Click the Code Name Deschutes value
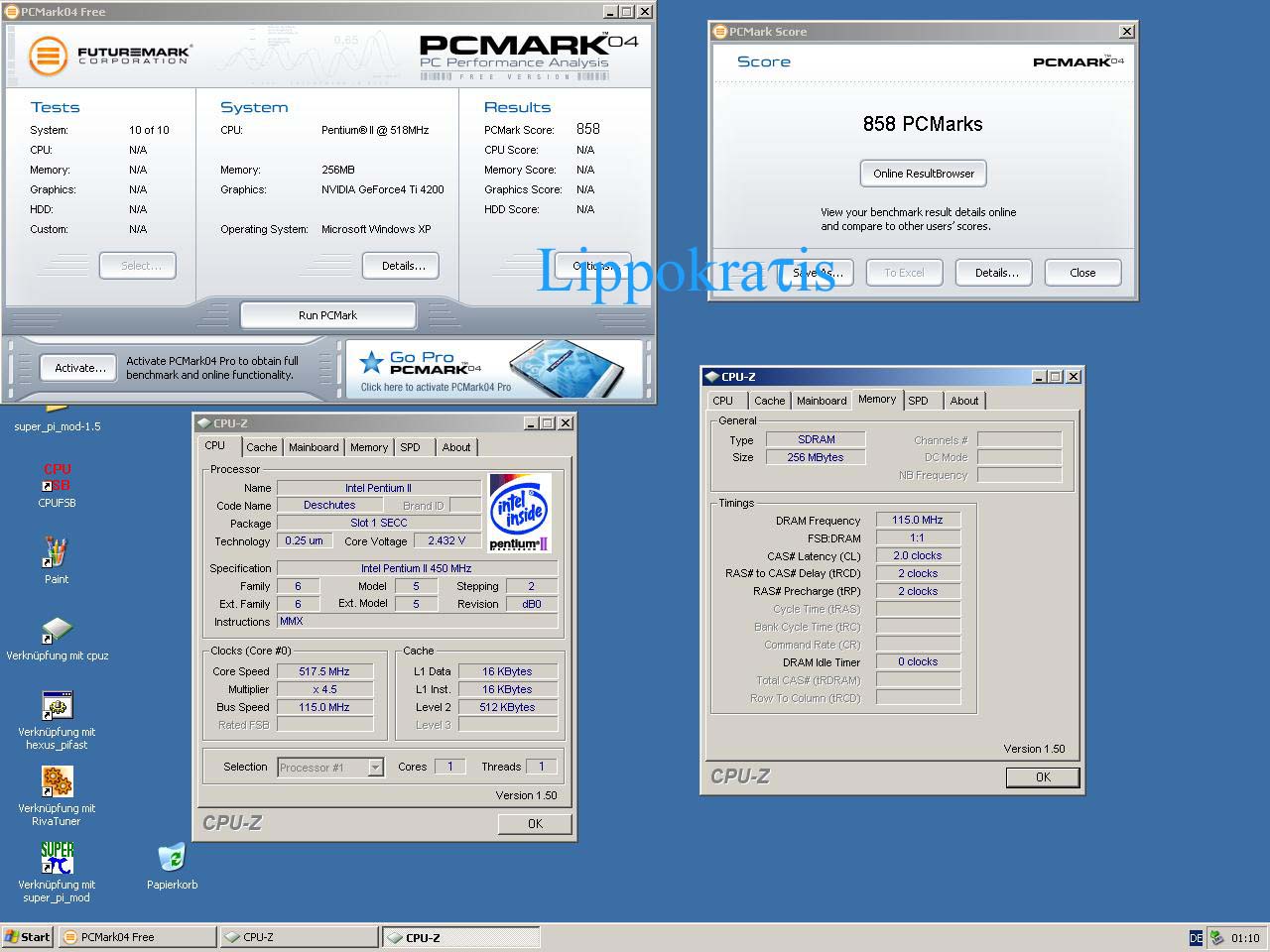The image size is (1270, 952). tap(329, 505)
